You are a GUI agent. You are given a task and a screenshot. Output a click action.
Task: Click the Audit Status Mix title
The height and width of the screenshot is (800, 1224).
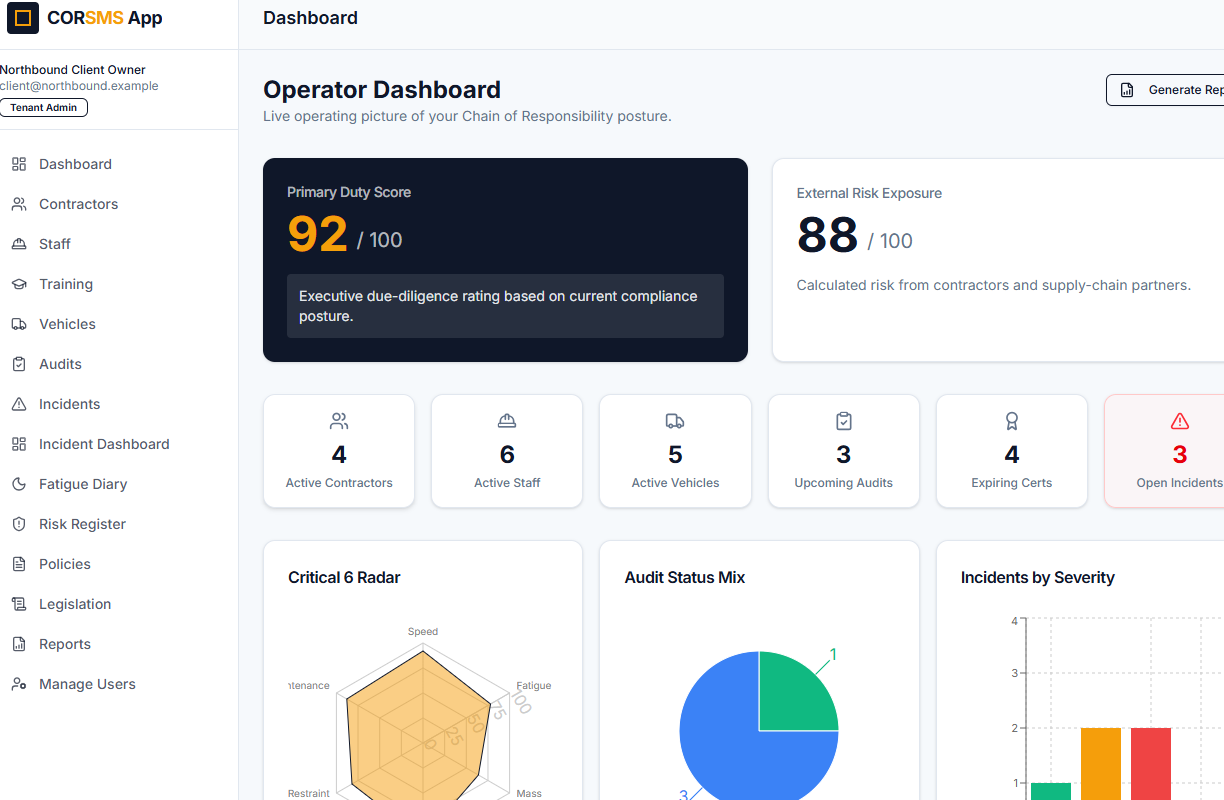point(684,577)
